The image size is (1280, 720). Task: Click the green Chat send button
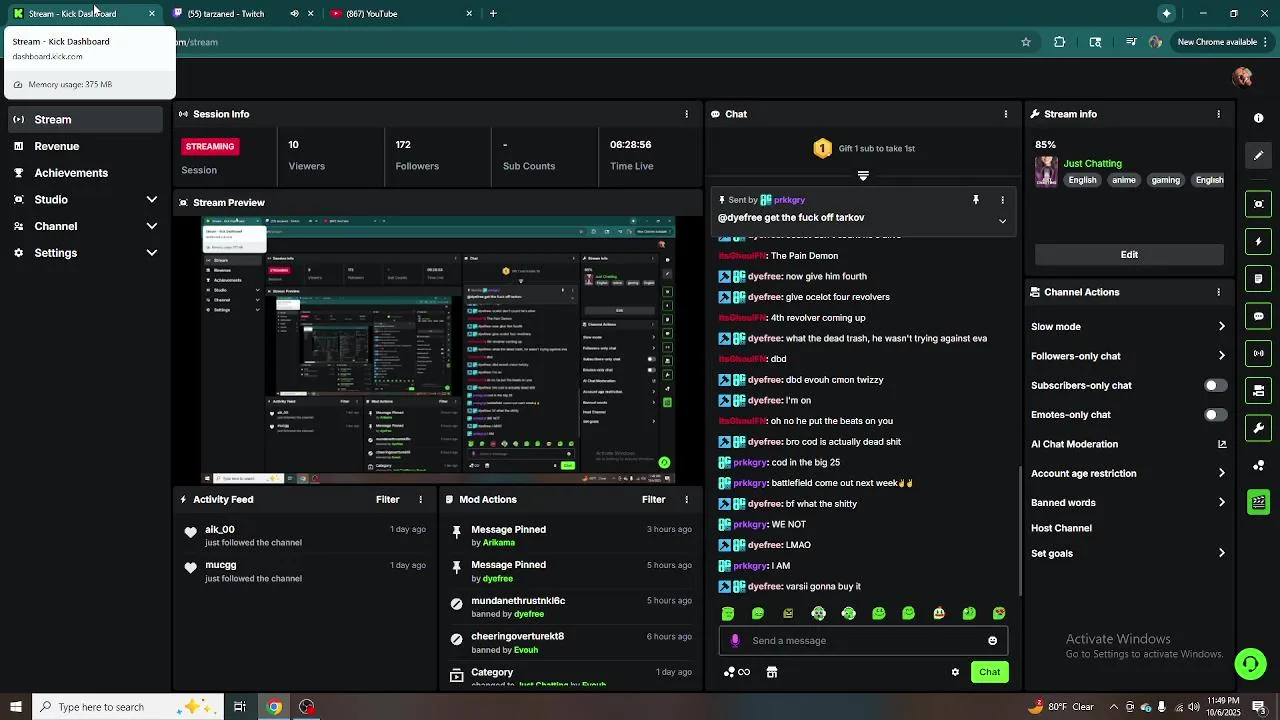[x=989, y=672]
